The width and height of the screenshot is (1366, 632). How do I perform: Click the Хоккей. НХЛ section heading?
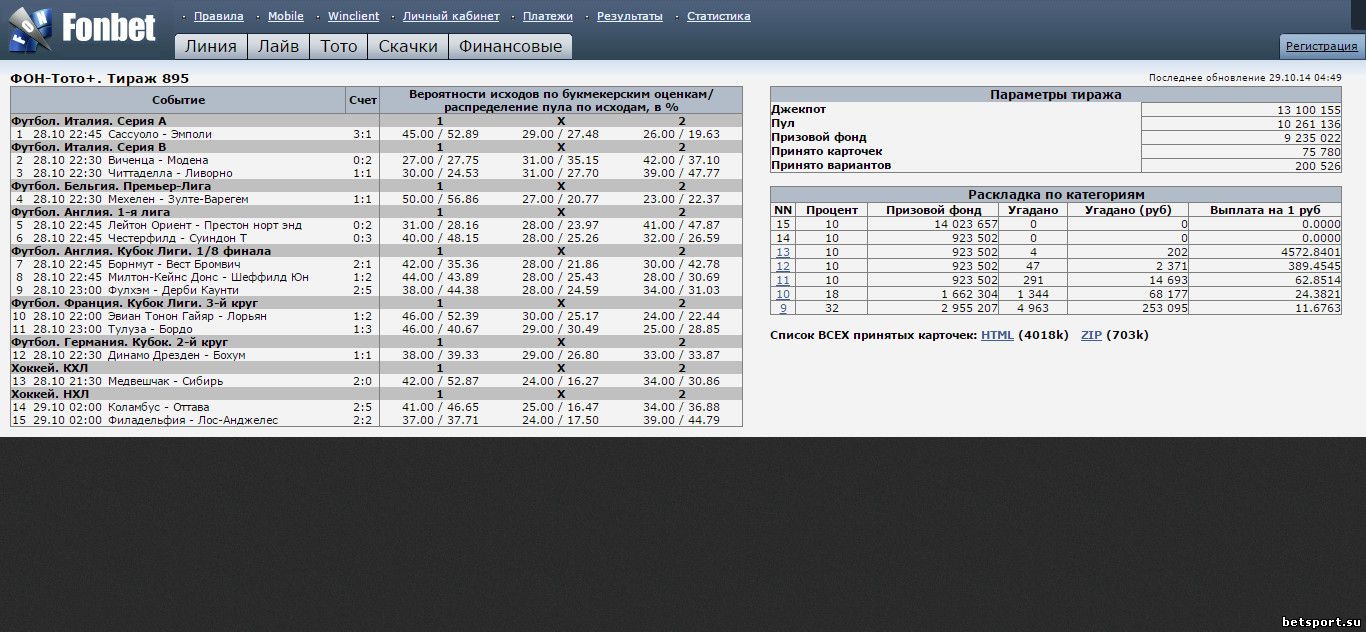point(49,394)
